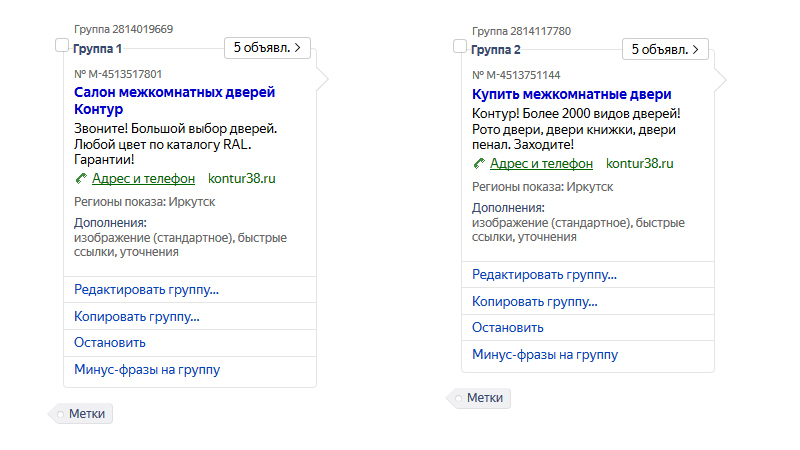
Task: Tick the checkbox next to Группа 2
Action: click(460, 46)
